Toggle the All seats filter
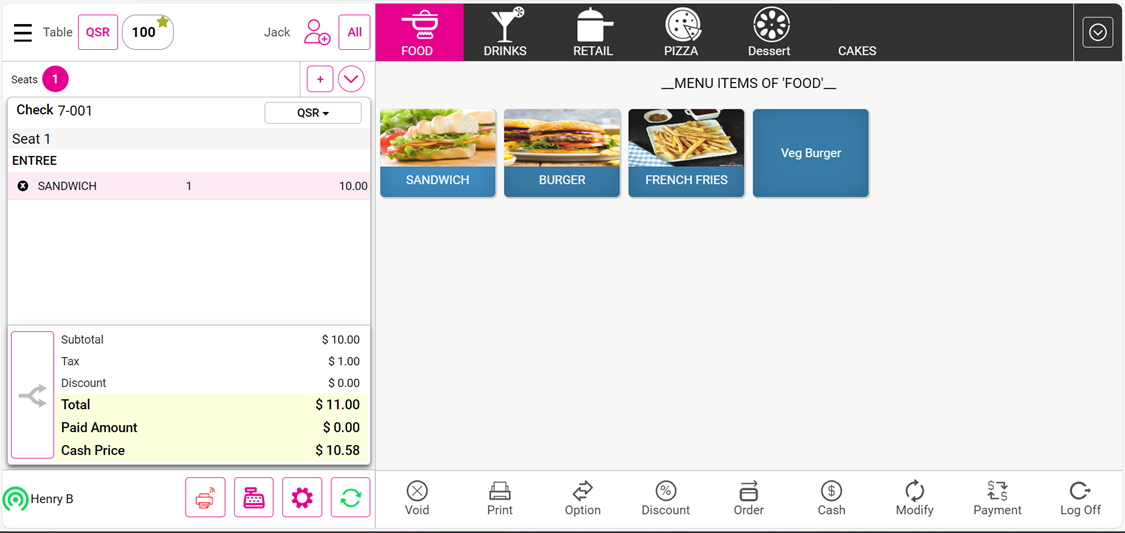Viewport: 1125px width, 533px height. tap(354, 32)
